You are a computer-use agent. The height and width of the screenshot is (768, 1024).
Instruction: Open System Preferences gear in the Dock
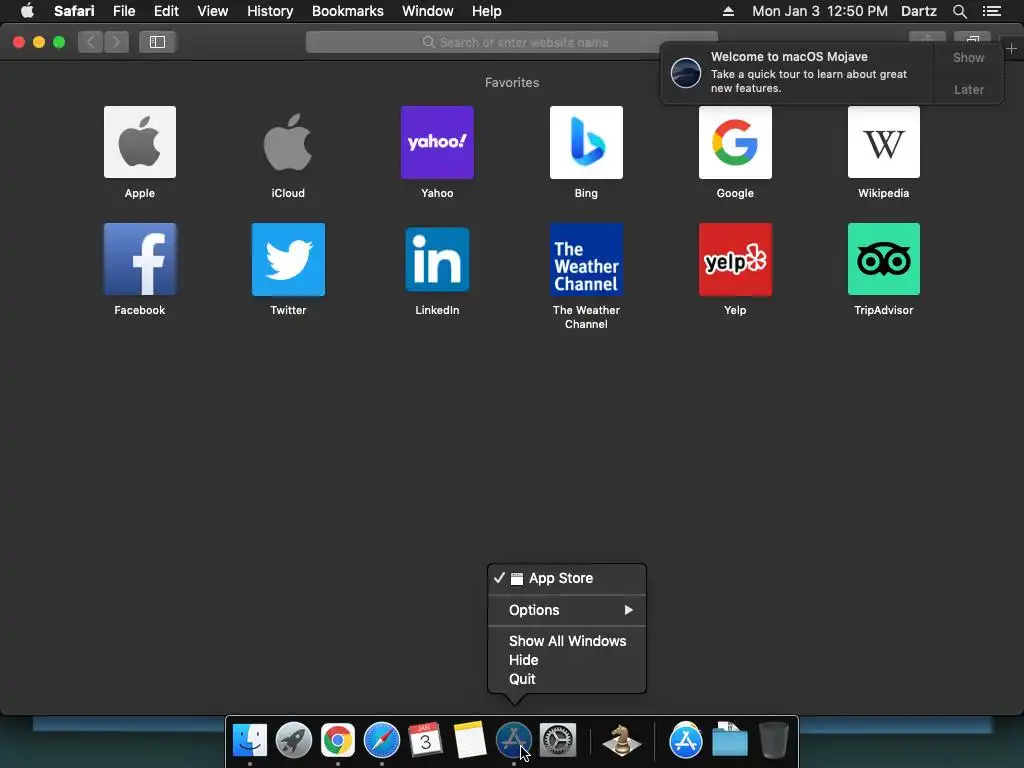pyautogui.click(x=558, y=740)
